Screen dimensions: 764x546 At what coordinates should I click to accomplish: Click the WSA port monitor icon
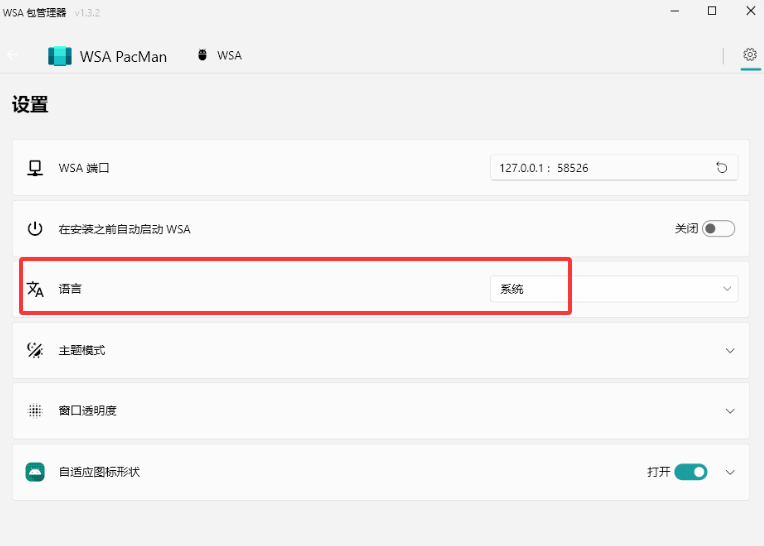point(35,168)
